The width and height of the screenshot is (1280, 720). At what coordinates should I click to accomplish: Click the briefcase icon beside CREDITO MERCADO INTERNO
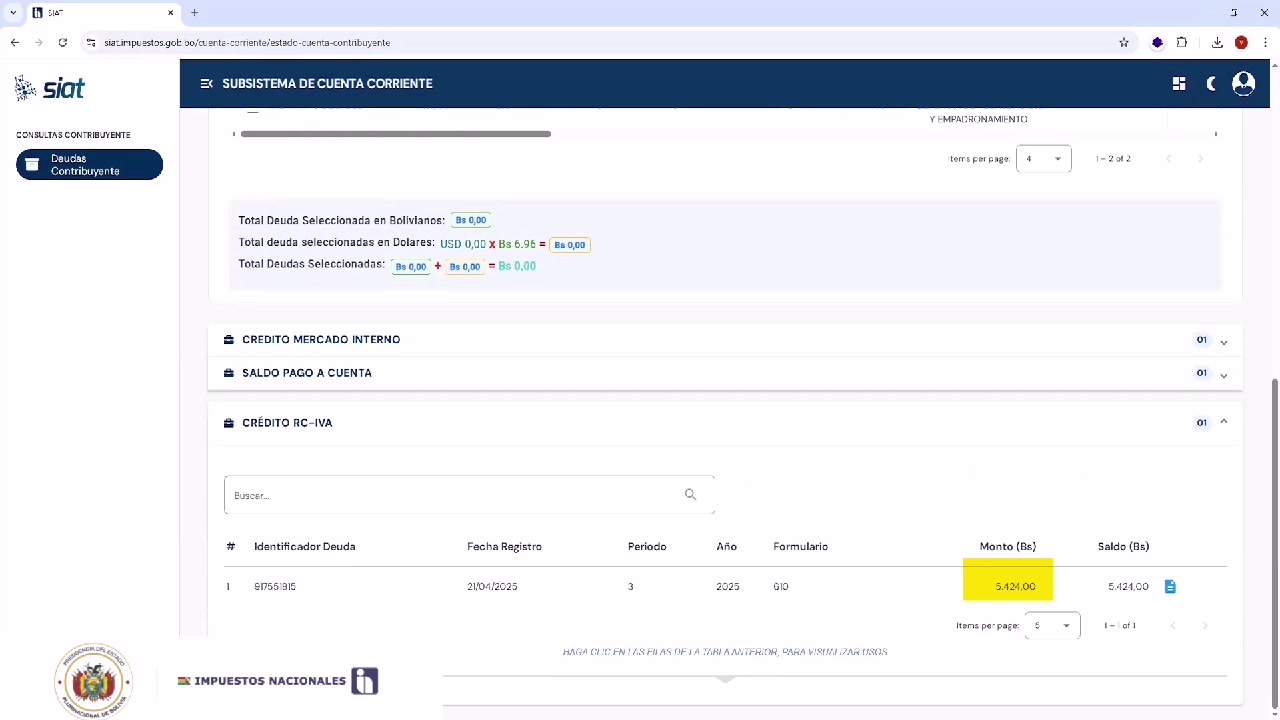point(229,340)
